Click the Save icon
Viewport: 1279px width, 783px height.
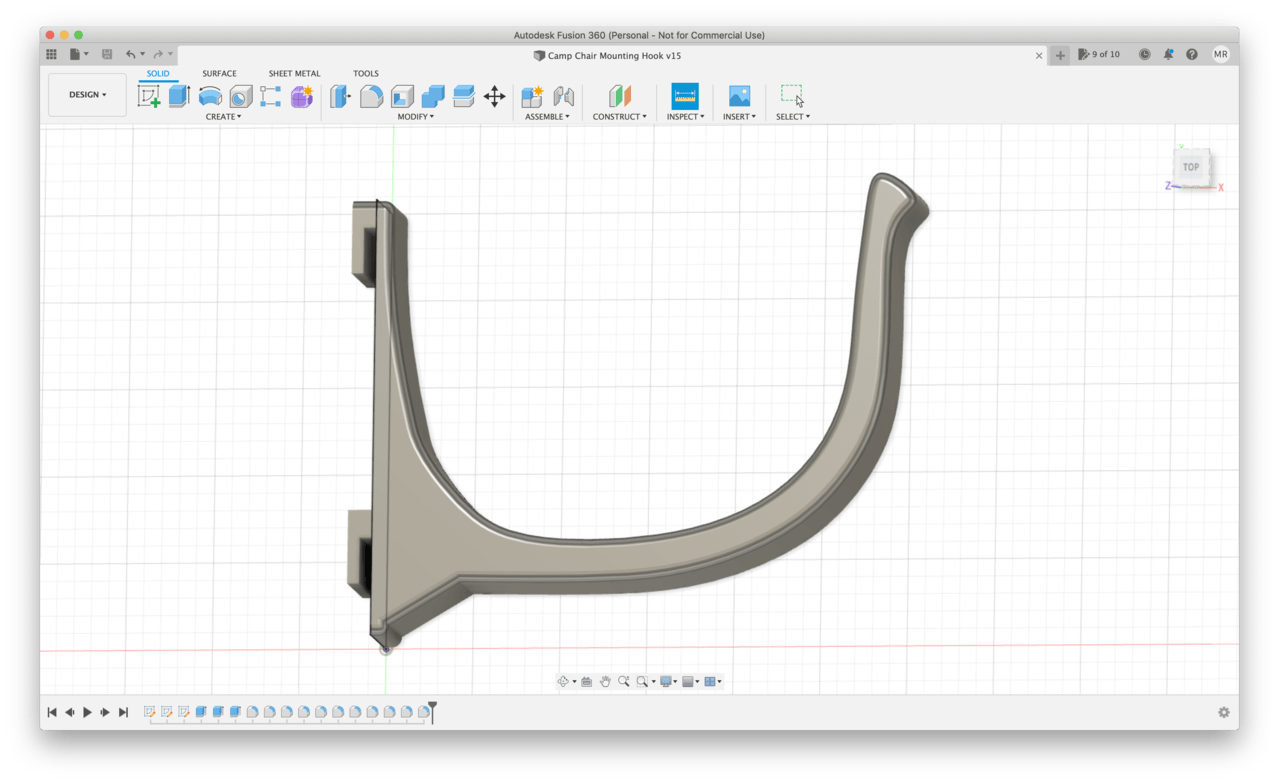[107, 54]
